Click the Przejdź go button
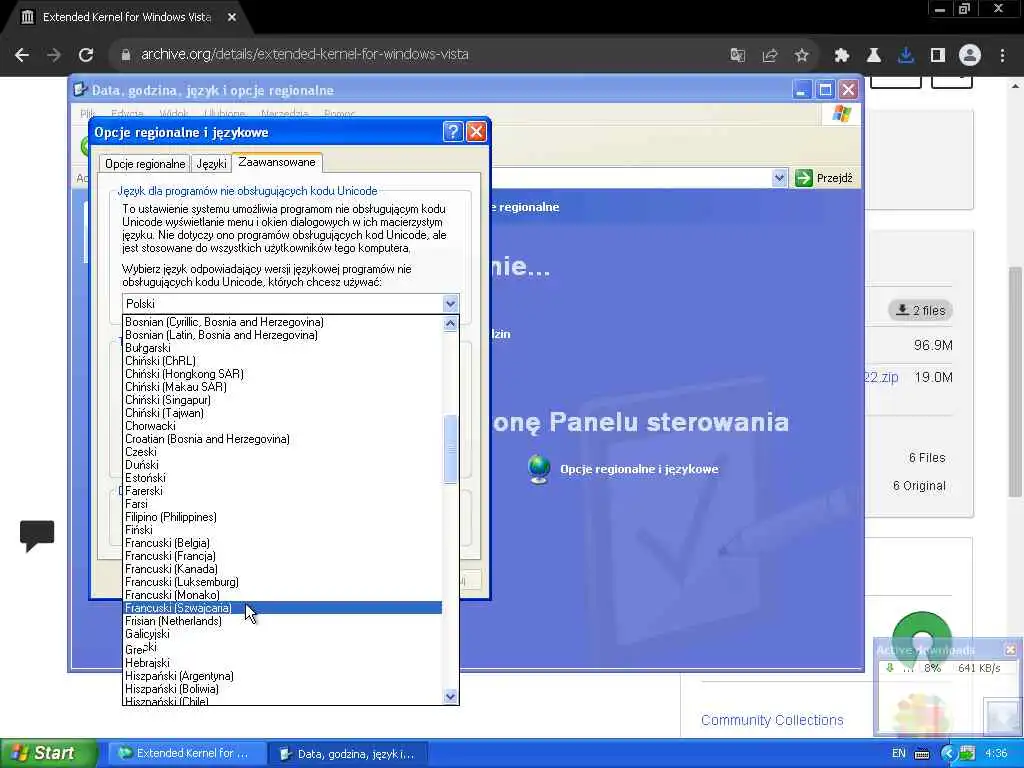Viewport: 1024px width, 768px height. point(825,178)
